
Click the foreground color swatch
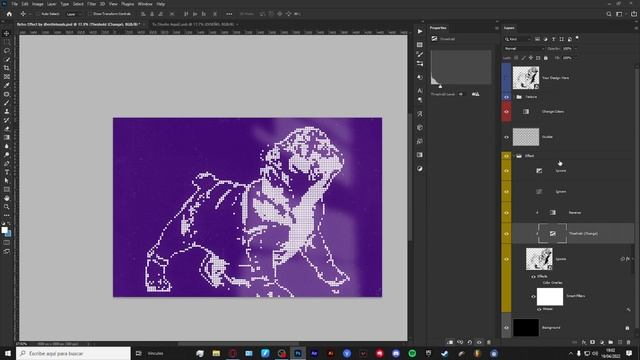(4, 230)
